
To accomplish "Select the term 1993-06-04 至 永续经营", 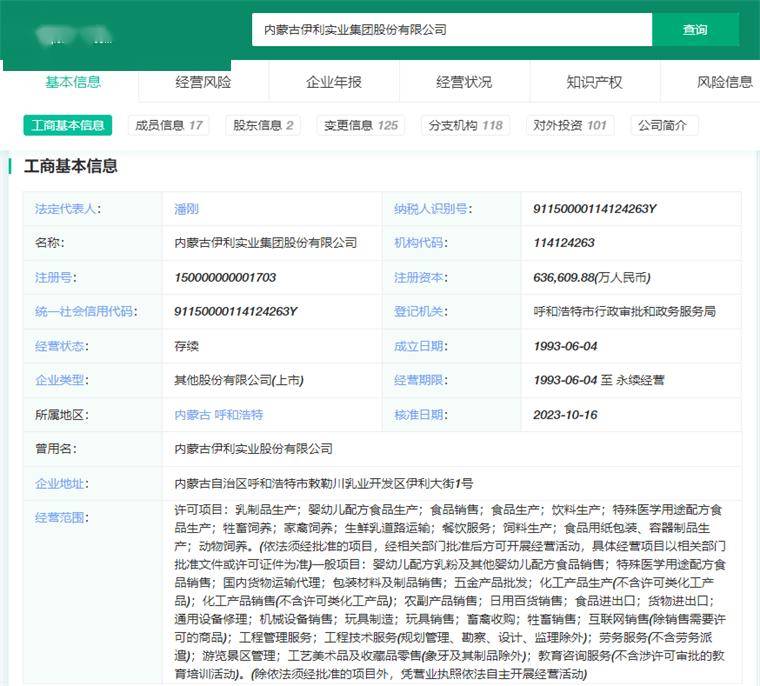I will 599,380.
